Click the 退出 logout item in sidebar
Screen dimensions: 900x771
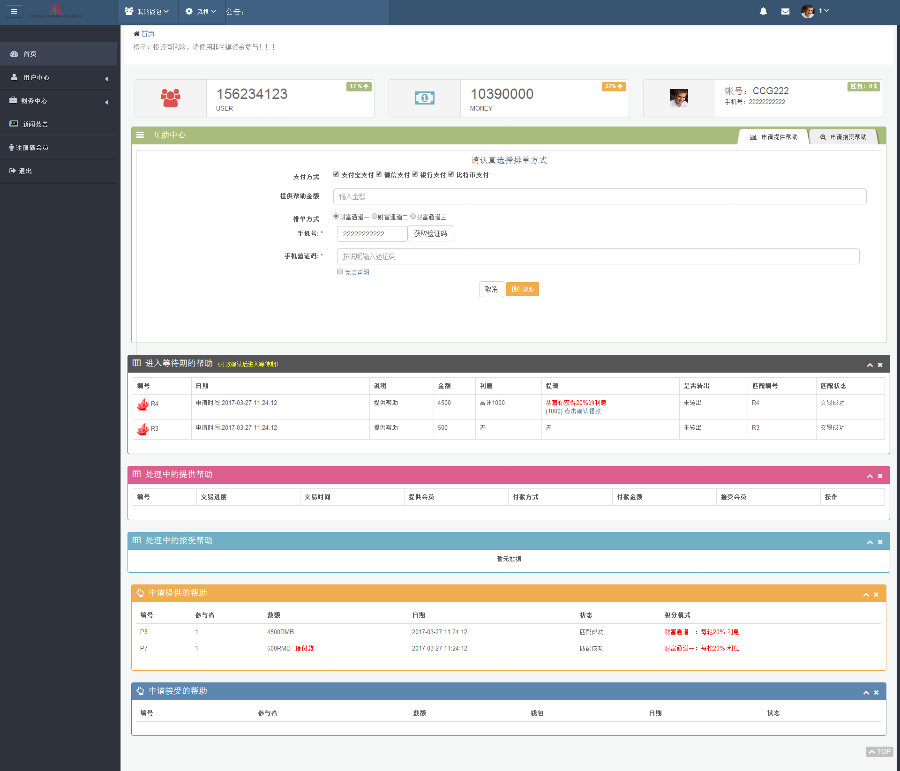[26, 171]
